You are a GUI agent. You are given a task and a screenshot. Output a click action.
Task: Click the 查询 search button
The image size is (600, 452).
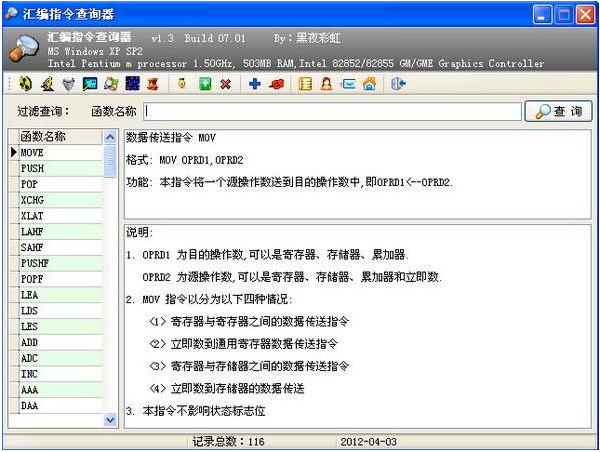[x=558, y=111]
